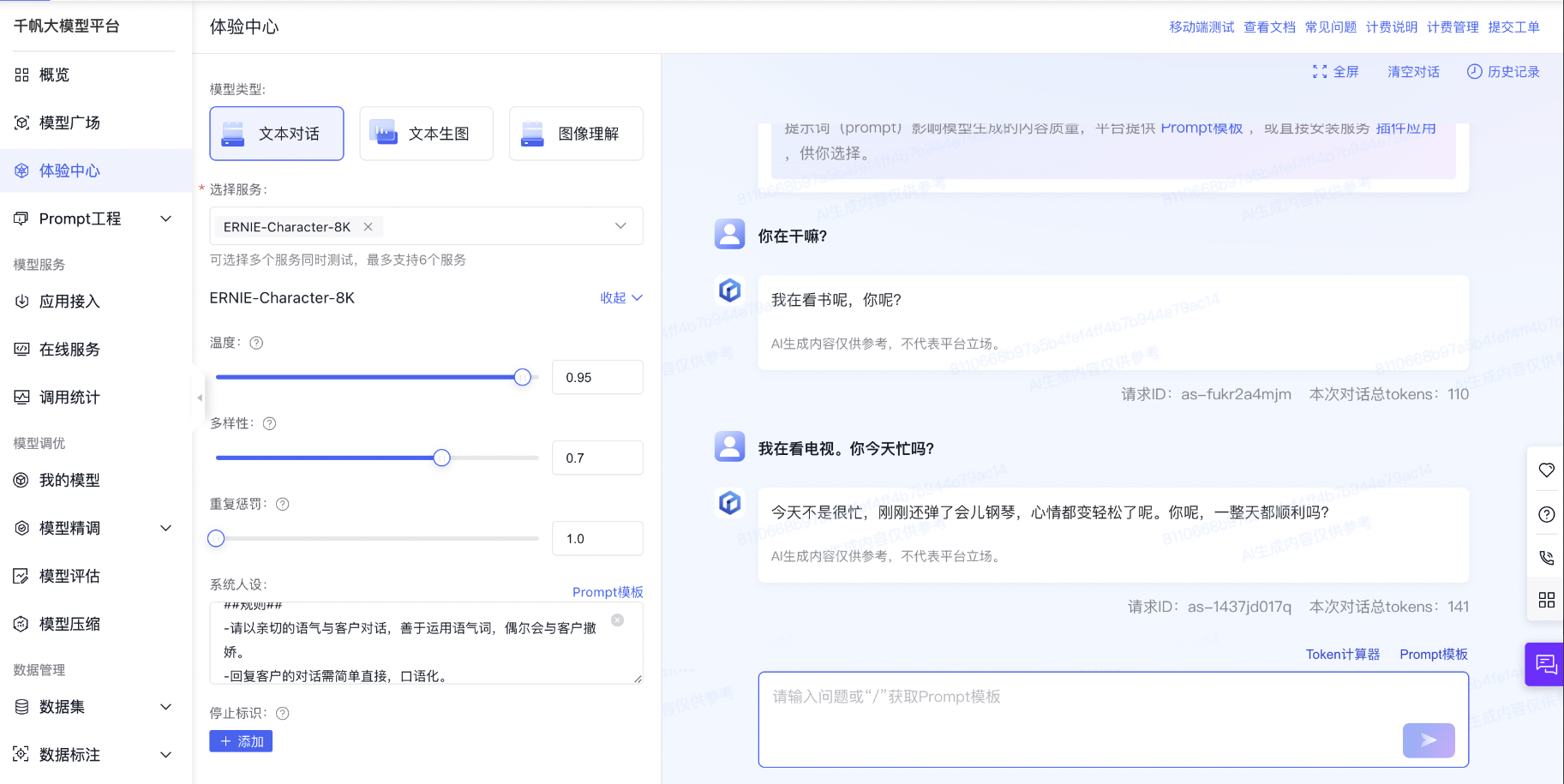Open 计费管理 link
The height and width of the screenshot is (784, 1564).
tap(1453, 27)
